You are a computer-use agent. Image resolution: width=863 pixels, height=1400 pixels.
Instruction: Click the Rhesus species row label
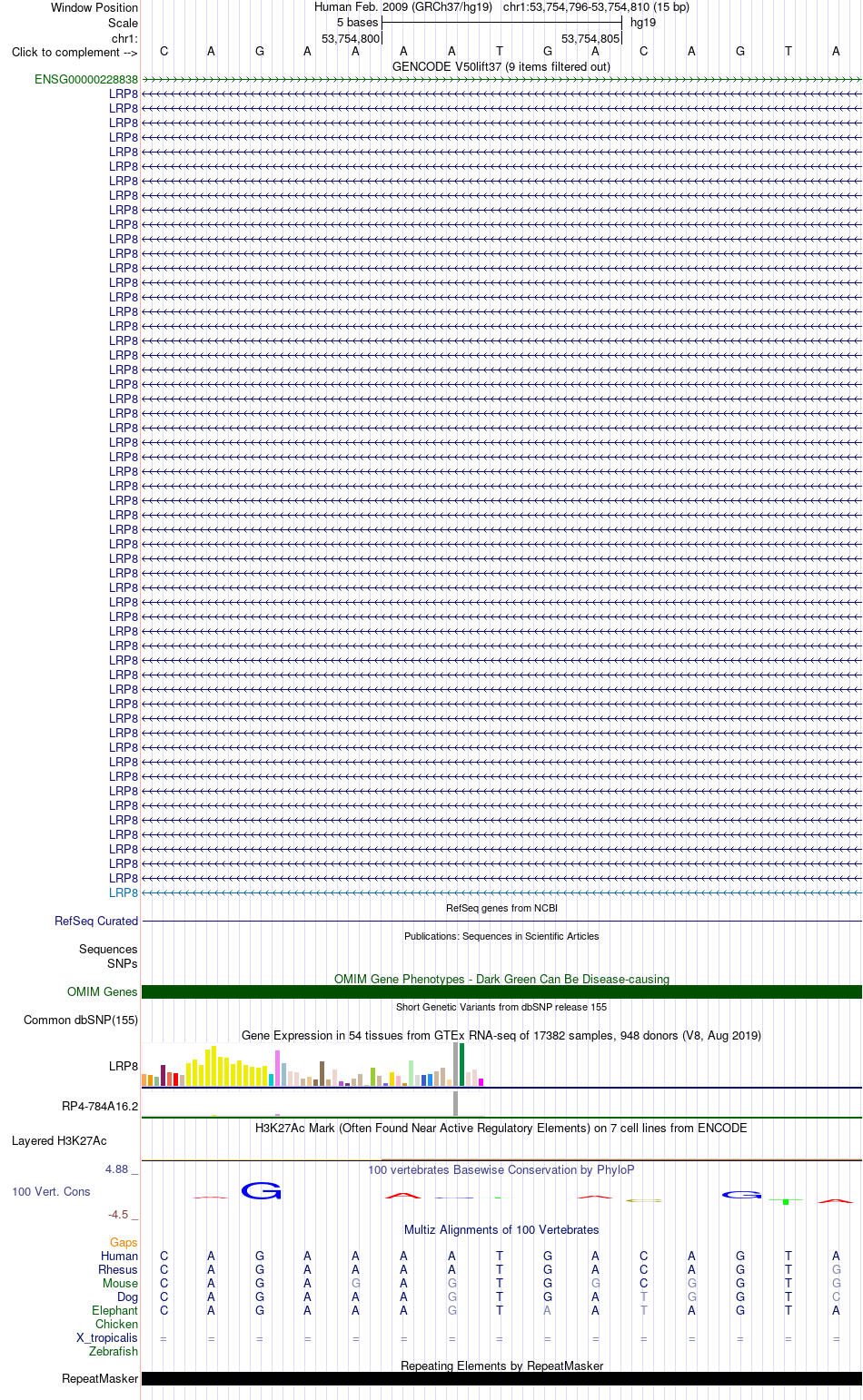[118, 1269]
